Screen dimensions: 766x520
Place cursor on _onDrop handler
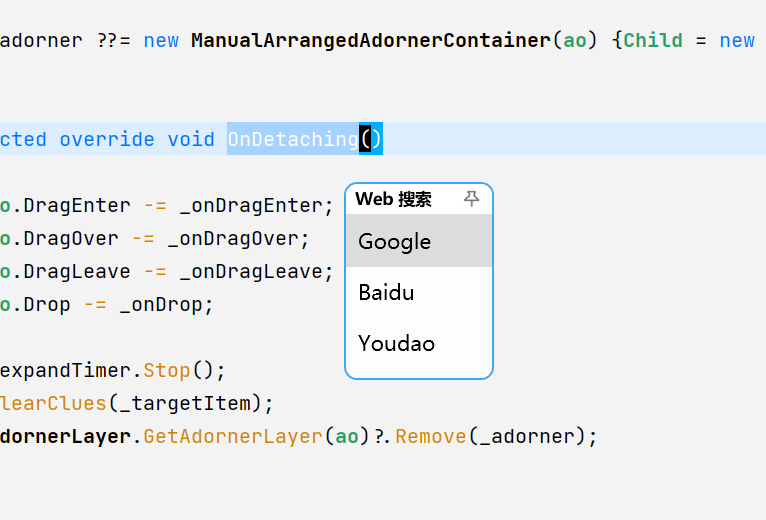tap(161, 304)
